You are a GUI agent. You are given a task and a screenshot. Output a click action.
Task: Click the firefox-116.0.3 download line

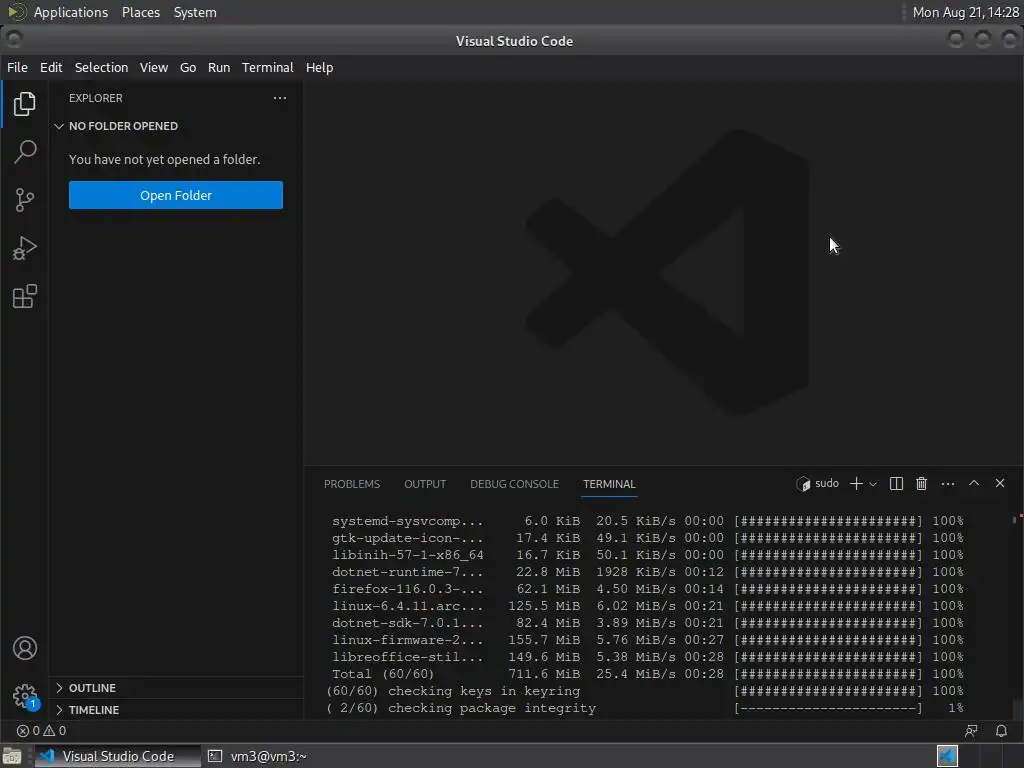(x=647, y=589)
